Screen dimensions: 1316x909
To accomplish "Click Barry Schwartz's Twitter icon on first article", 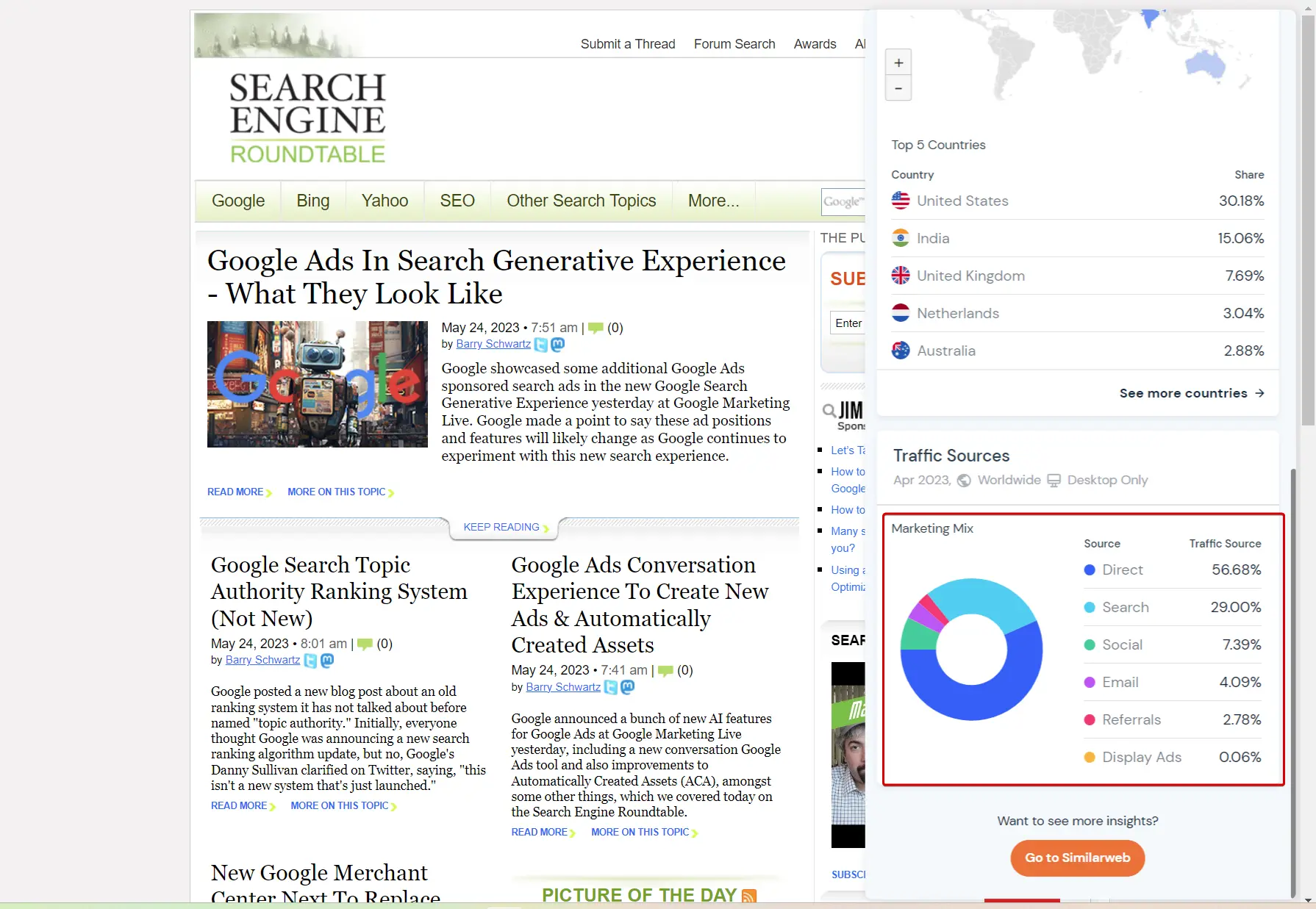I will [541, 344].
